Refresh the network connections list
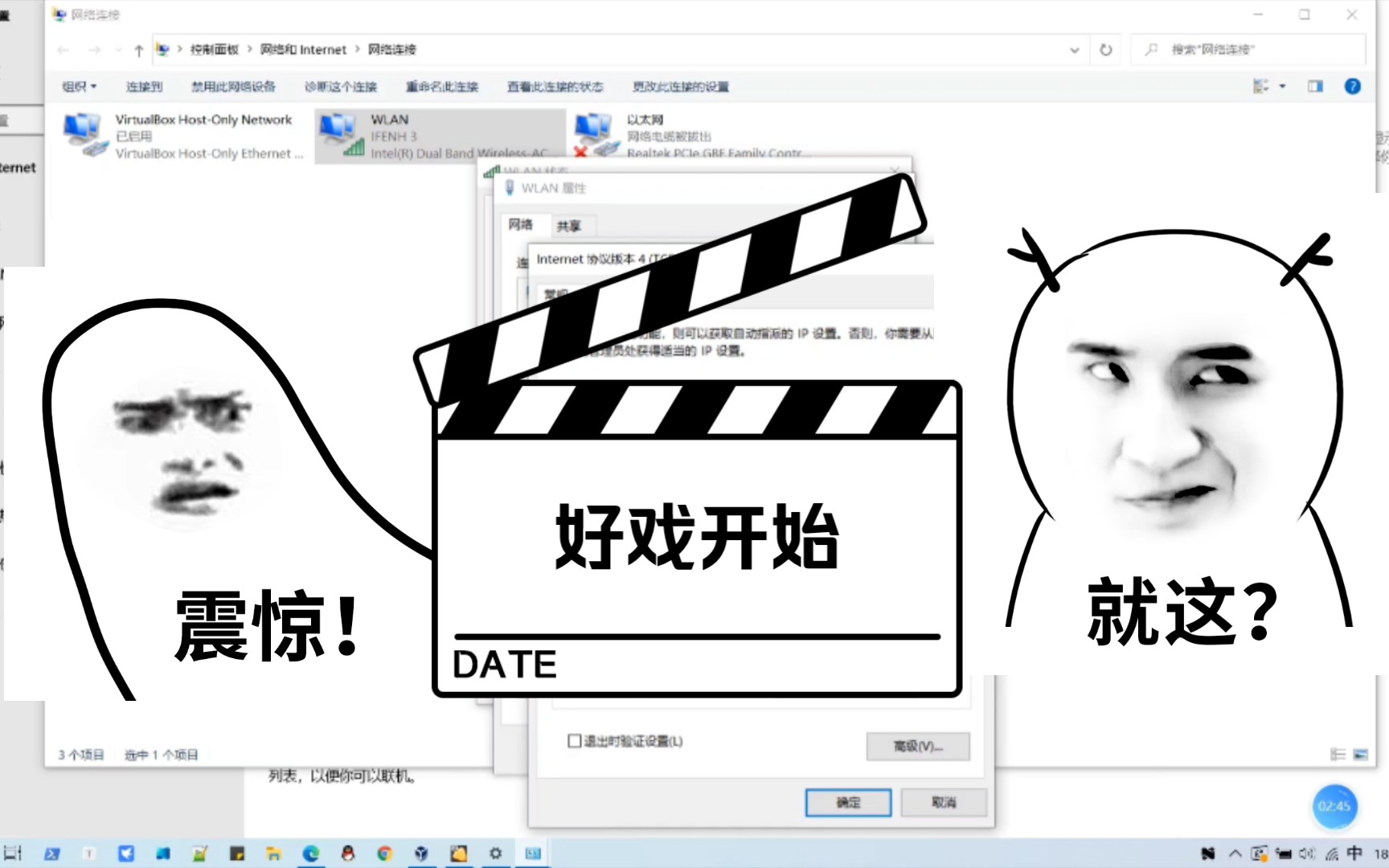 (1104, 49)
